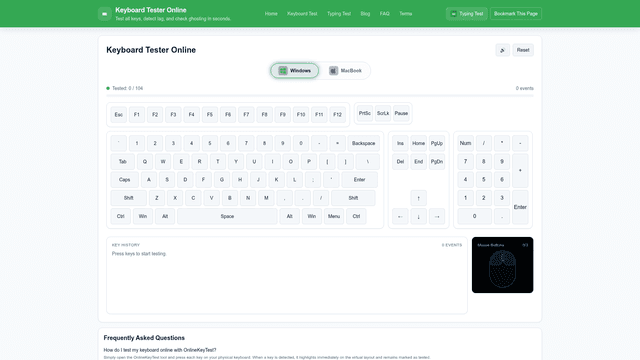Click the numpad Enter key
The width and height of the screenshot is (640, 360).
pos(520,207)
